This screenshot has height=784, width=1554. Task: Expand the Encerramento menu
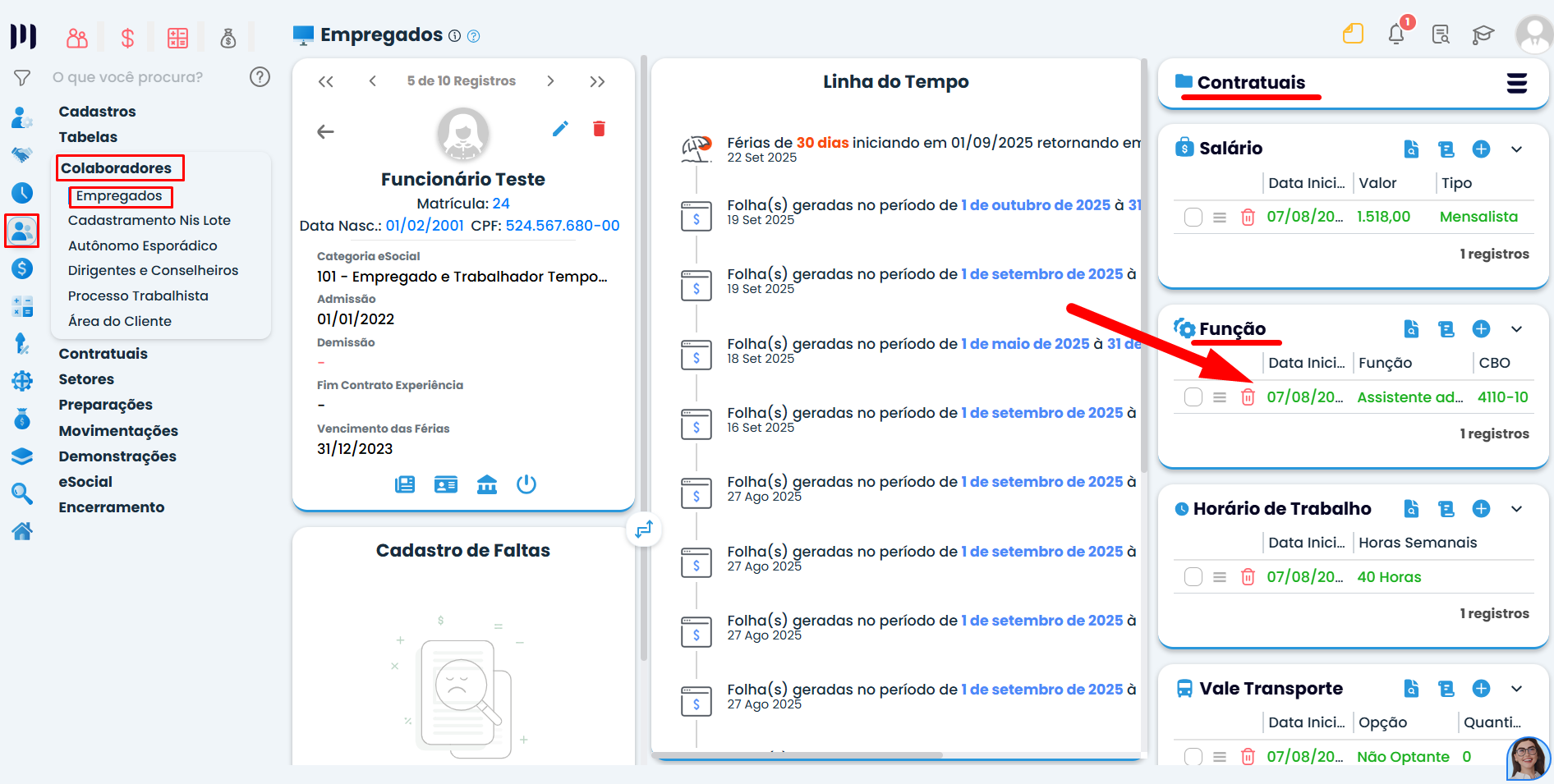tap(112, 507)
